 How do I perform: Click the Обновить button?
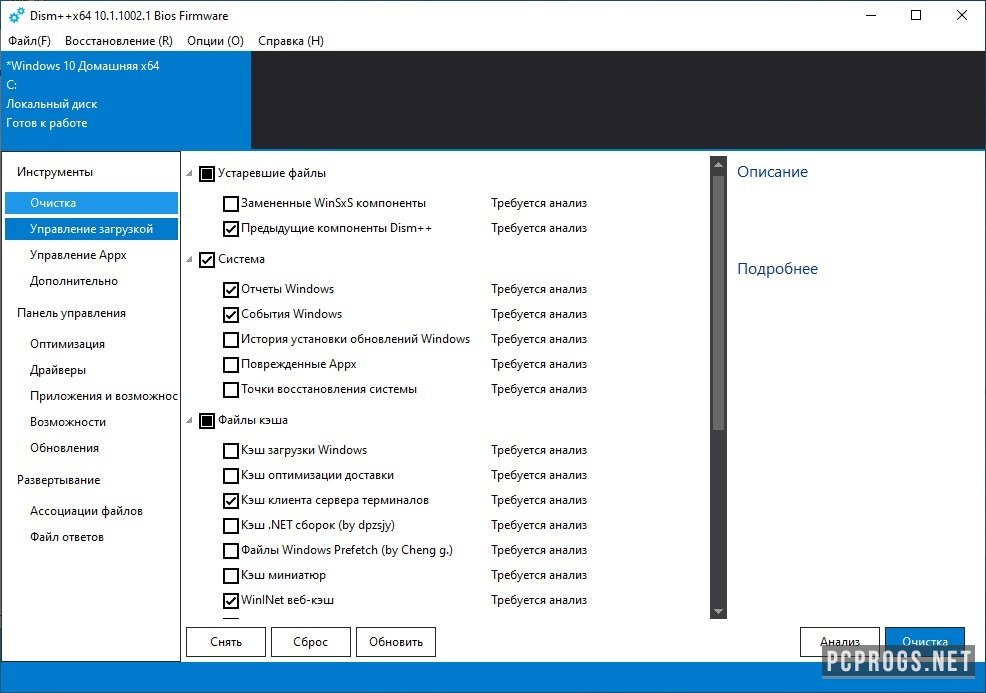pyautogui.click(x=396, y=642)
